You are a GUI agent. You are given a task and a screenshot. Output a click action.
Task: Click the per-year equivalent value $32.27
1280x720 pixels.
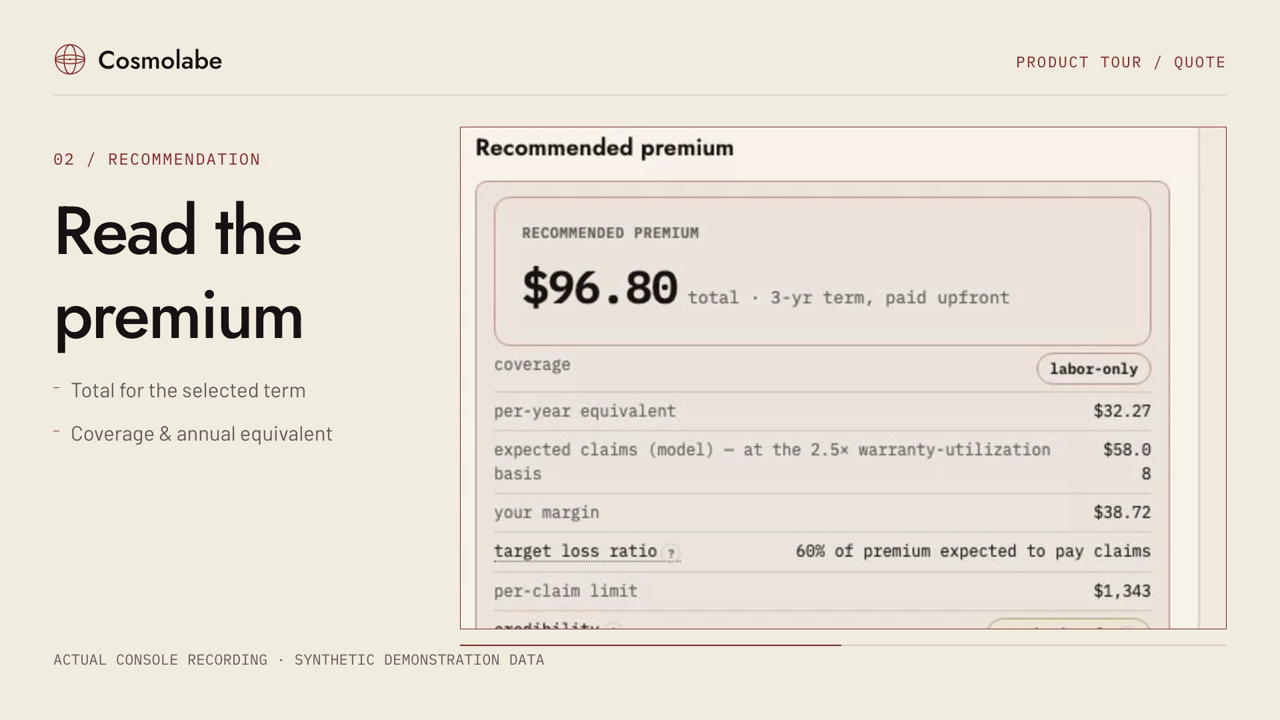coord(1122,411)
